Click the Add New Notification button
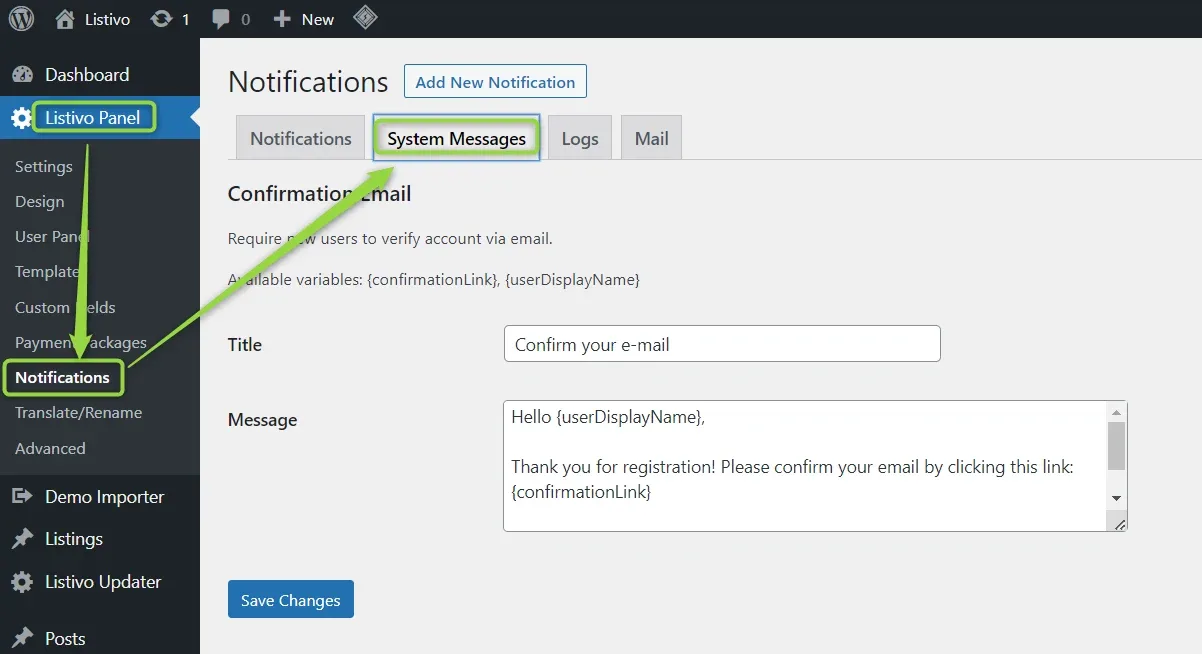This screenshot has width=1202, height=654. tap(495, 82)
